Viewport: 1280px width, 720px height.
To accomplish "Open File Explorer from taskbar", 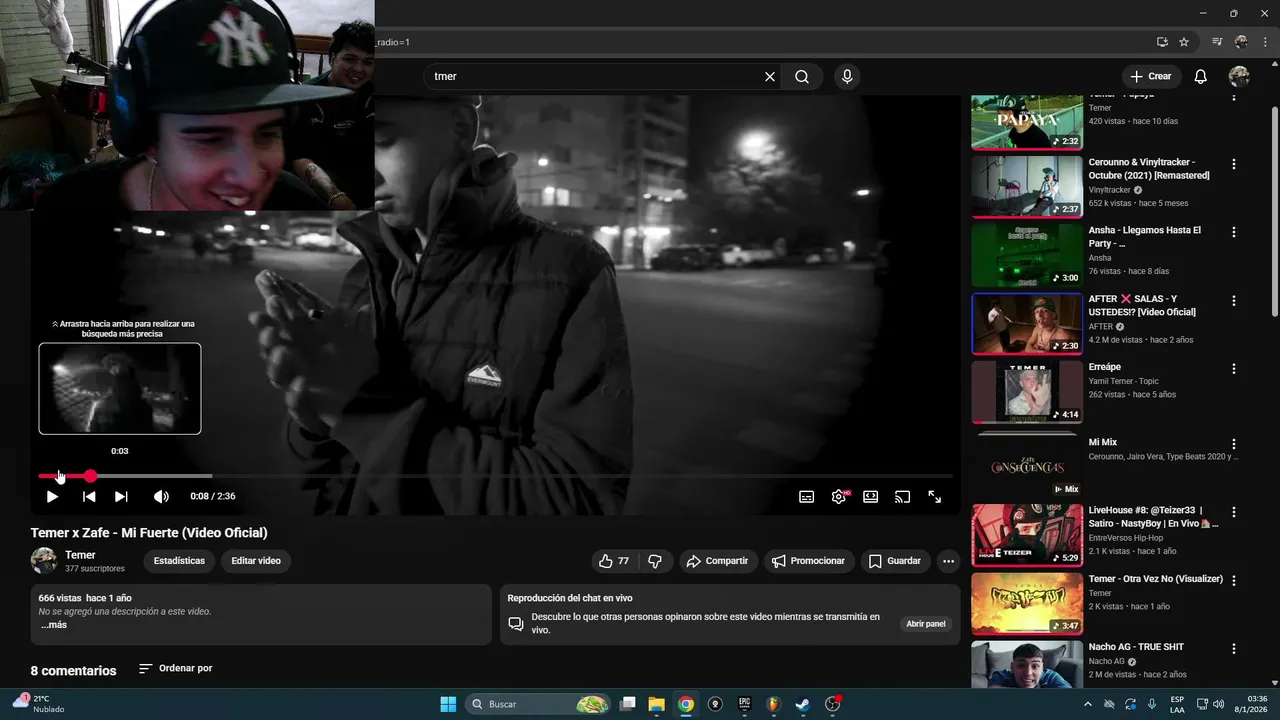I will tap(657, 704).
